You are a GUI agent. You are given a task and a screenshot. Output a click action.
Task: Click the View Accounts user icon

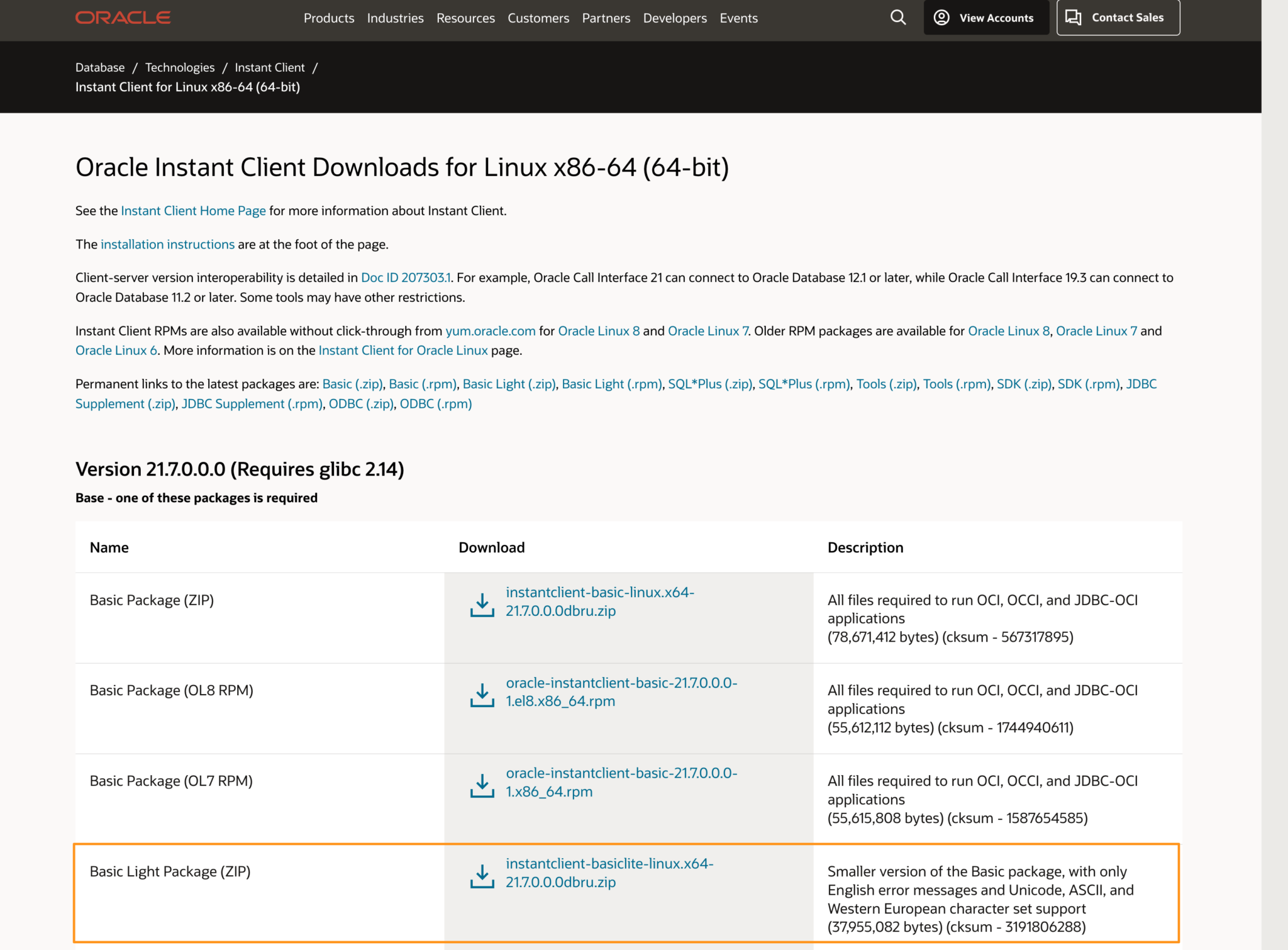coord(941,18)
